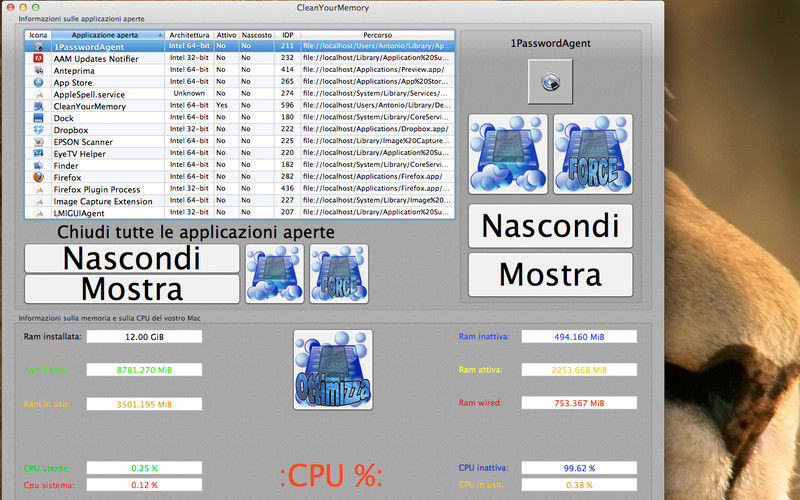Select the CleanYourMemory row name
Viewport: 800px width, 500px height.
click(x=89, y=106)
